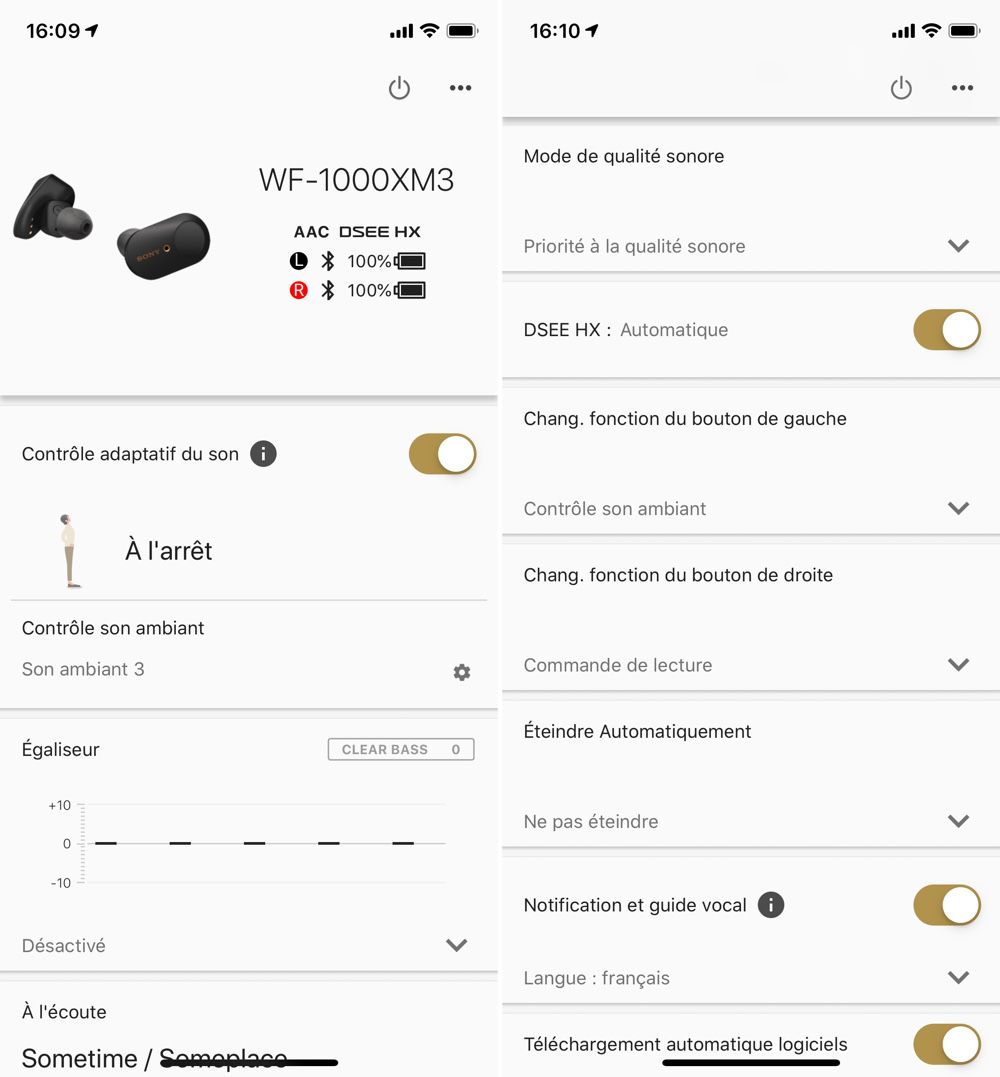
Task: Expand the equalizer Désactivé preset chevron
Action: 456,945
